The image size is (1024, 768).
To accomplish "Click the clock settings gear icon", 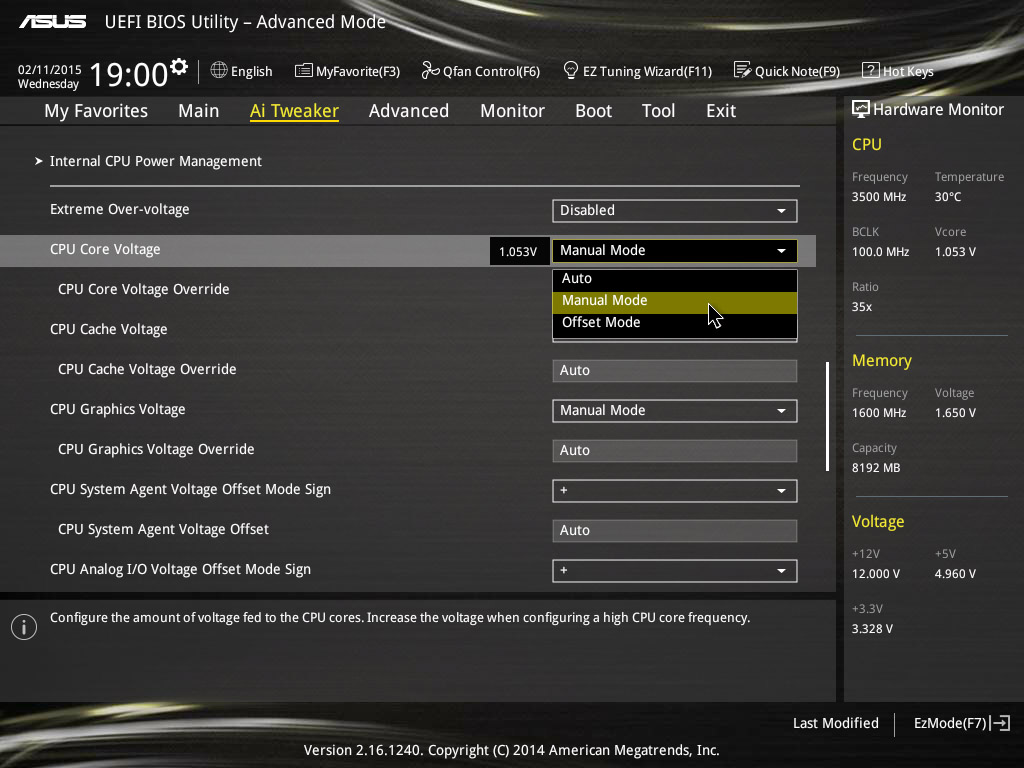I will point(179,67).
